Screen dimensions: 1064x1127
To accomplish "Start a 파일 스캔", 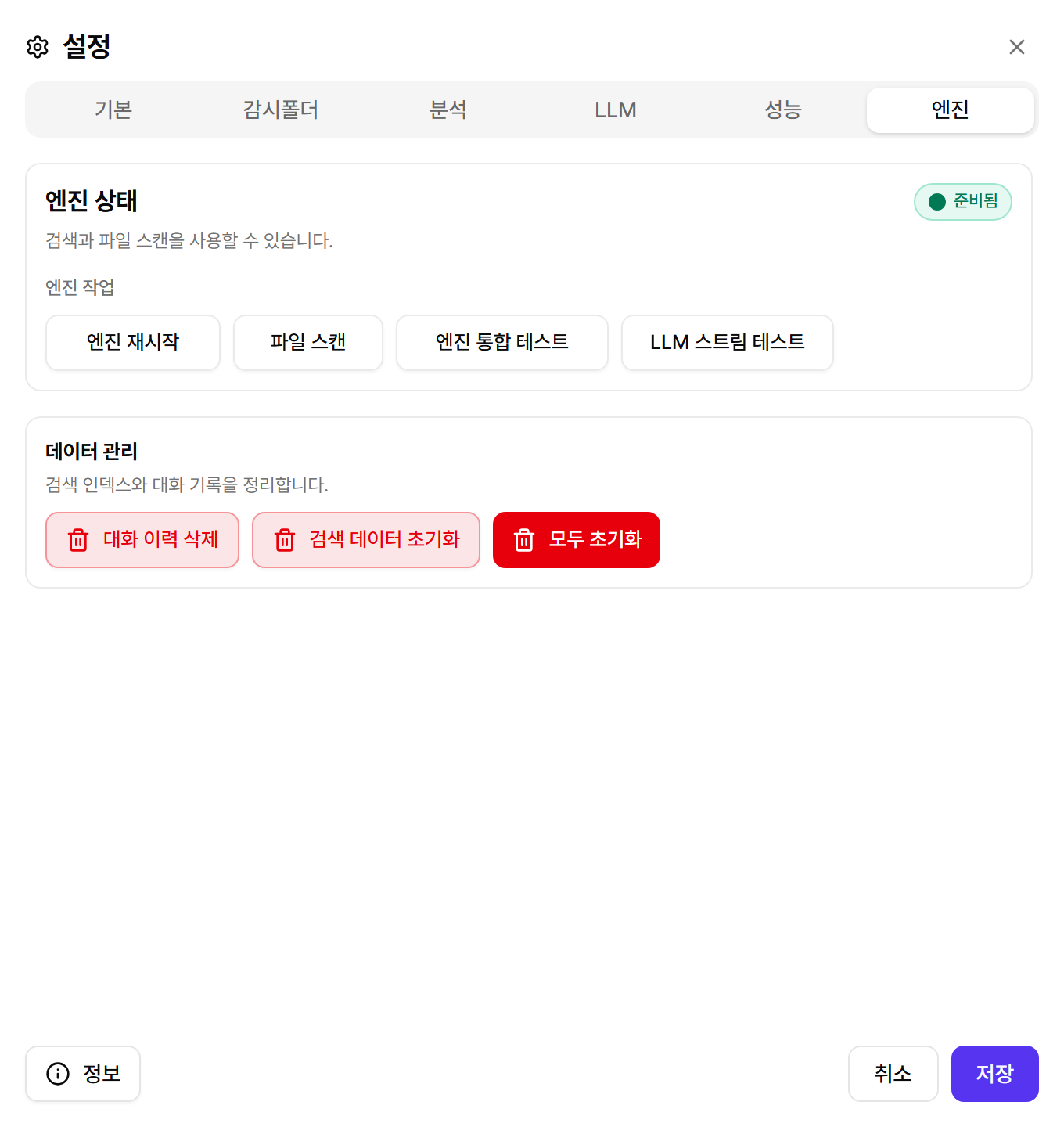I will point(308,343).
